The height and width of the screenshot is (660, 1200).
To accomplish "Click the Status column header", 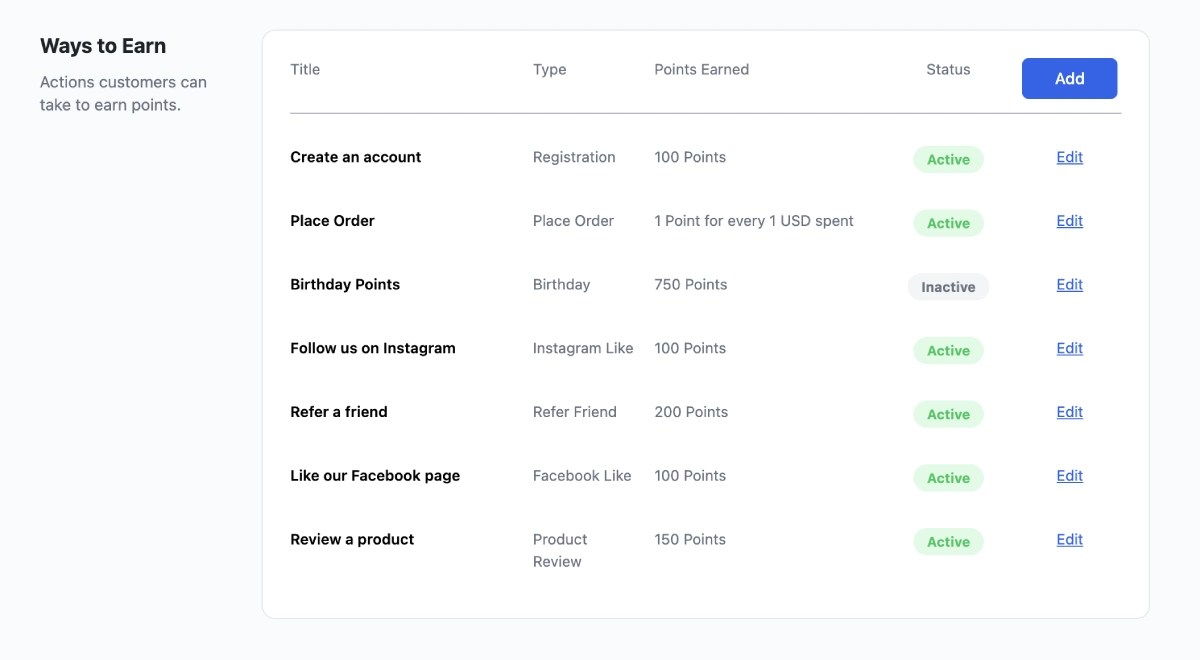I will (948, 69).
